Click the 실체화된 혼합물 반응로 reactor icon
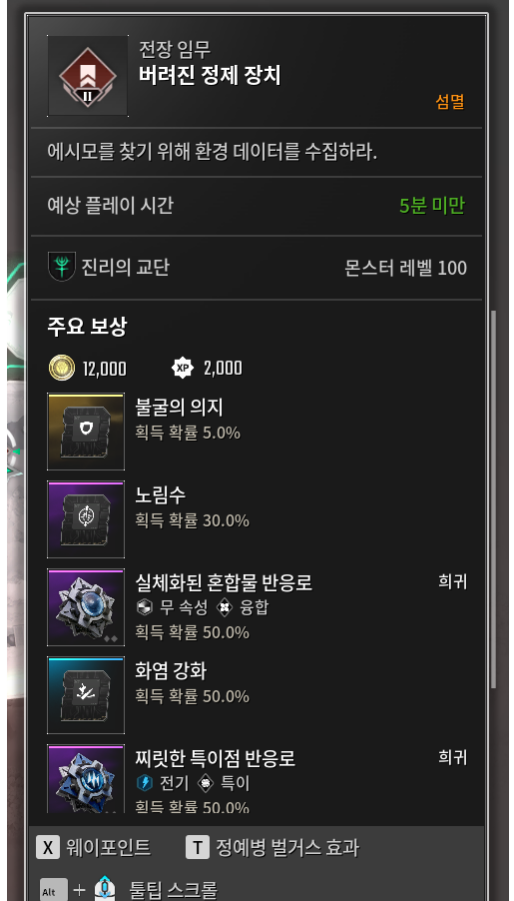The width and height of the screenshot is (514, 901). [86, 607]
